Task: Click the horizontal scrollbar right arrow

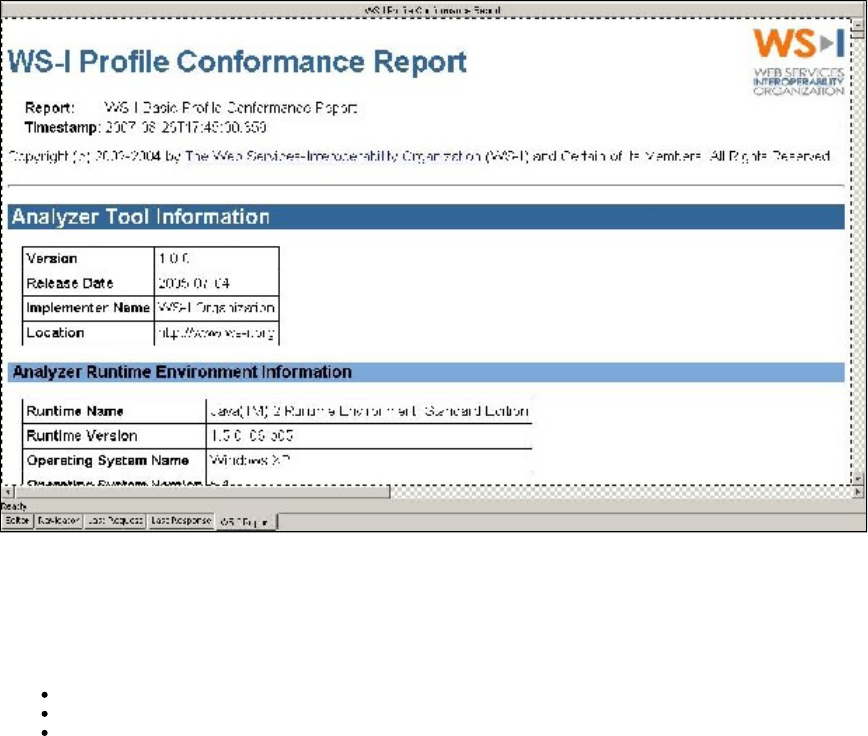Action: 857,491
